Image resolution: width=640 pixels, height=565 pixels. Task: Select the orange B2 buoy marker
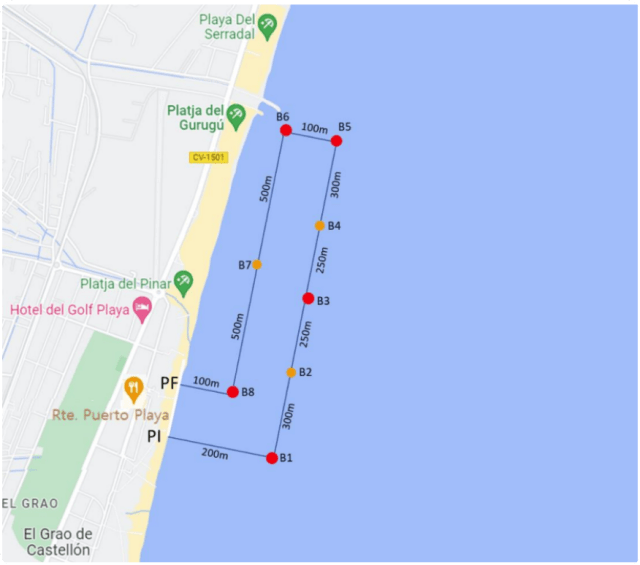click(x=291, y=372)
